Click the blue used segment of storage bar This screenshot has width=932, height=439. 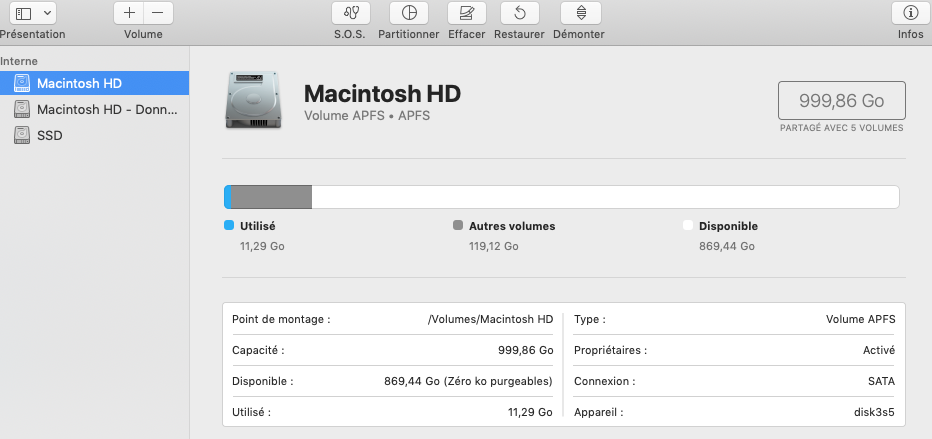[227, 197]
